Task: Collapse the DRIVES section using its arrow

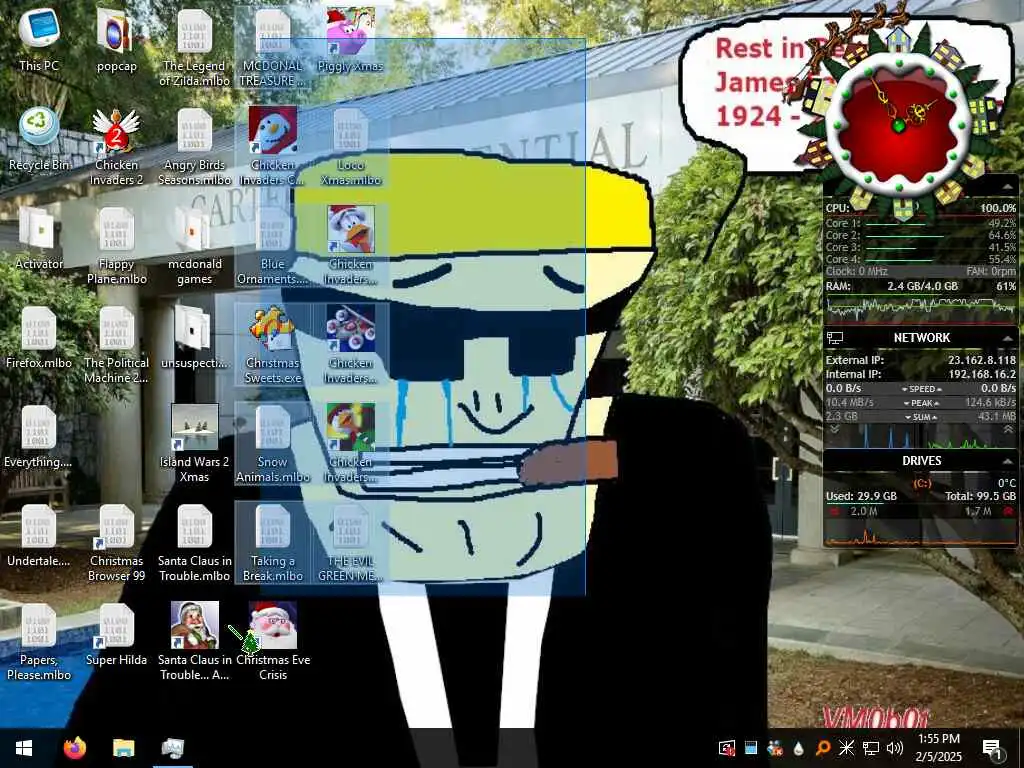Action: point(1008,461)
